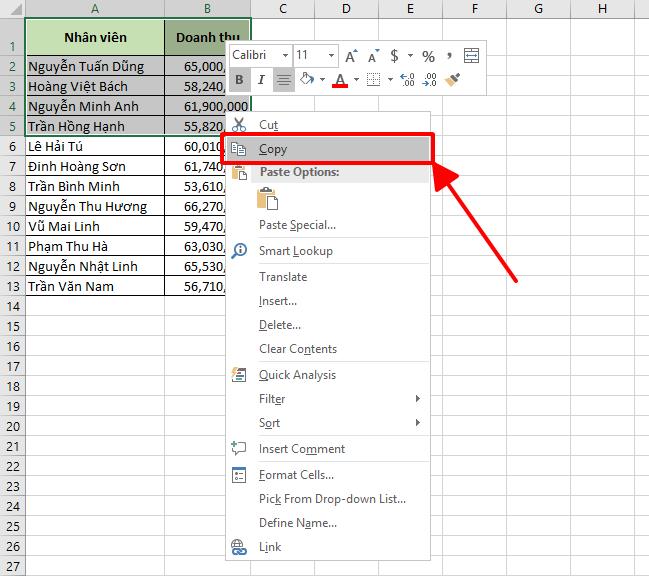Viewport: 649px width, 576px height.
Task: Toggle Italic formatting
Action: click(261, 80)
